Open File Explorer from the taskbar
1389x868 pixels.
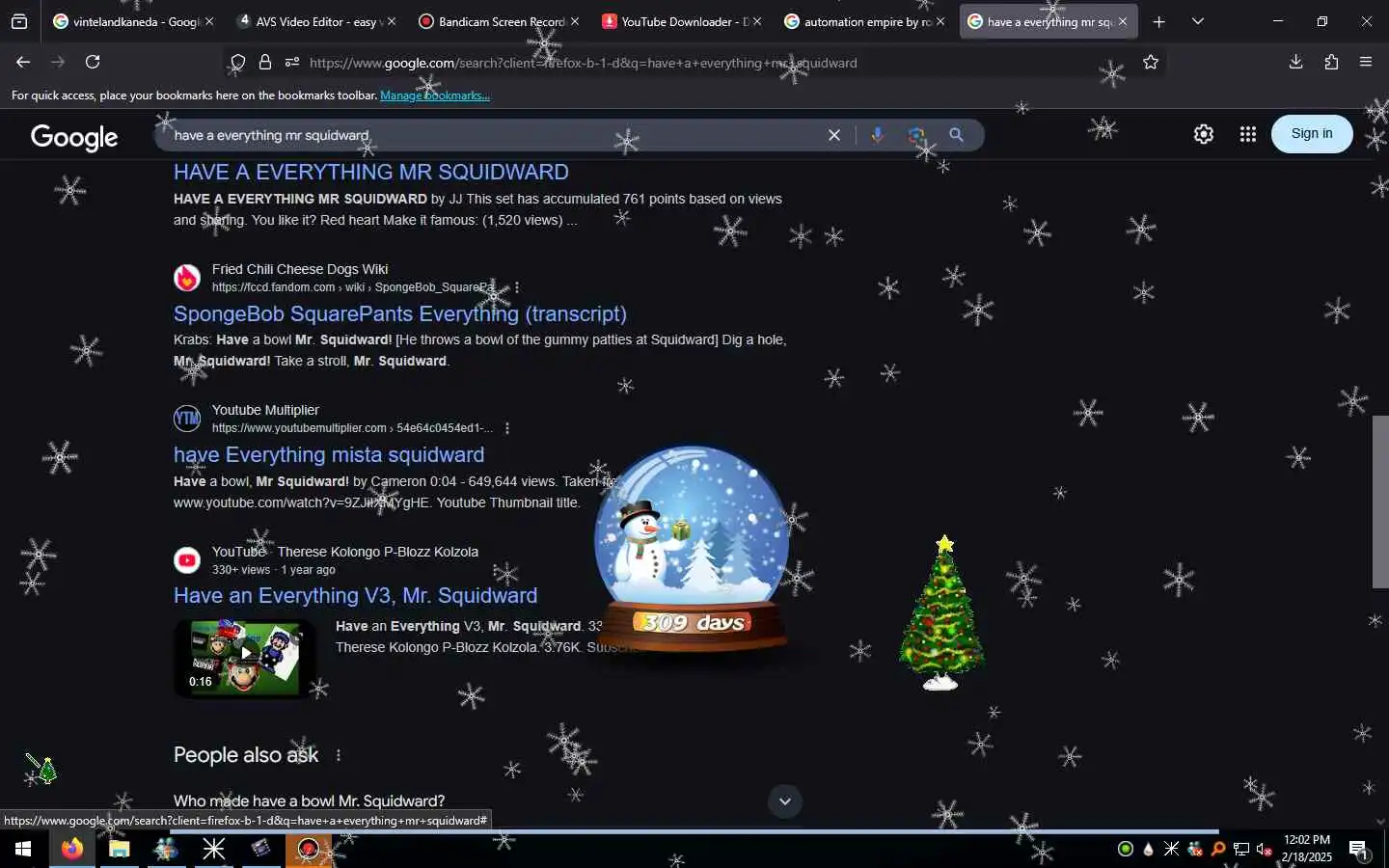(x=120, y=849)
